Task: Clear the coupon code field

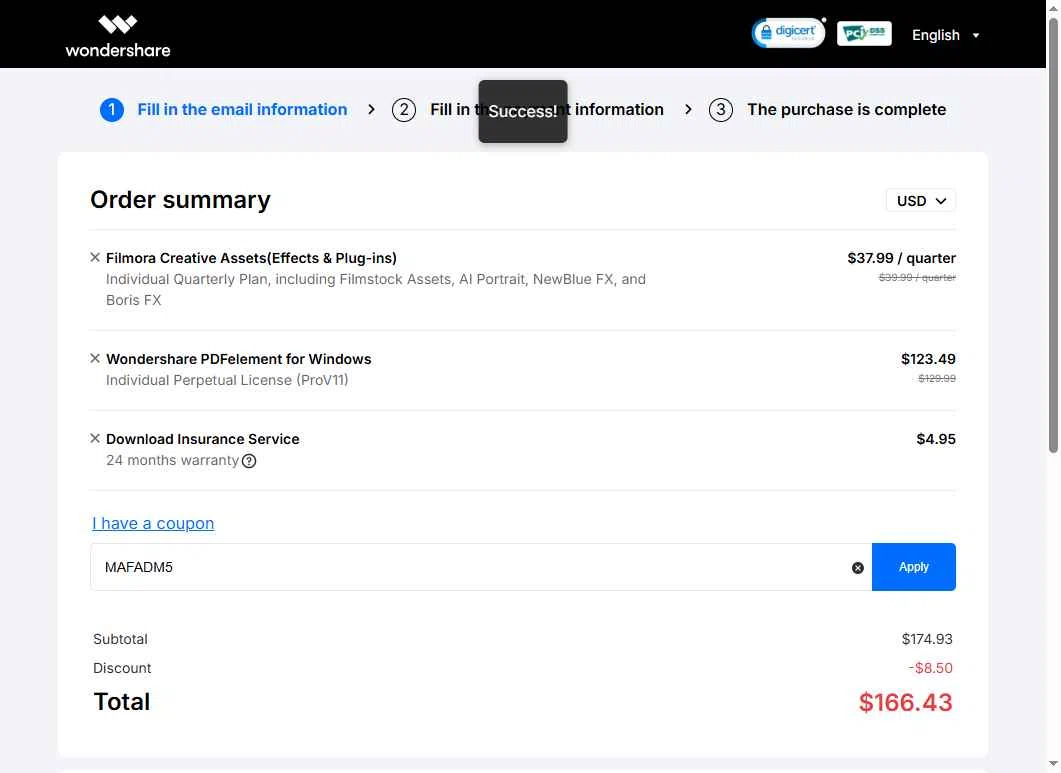Action: [x=857, y=568]
